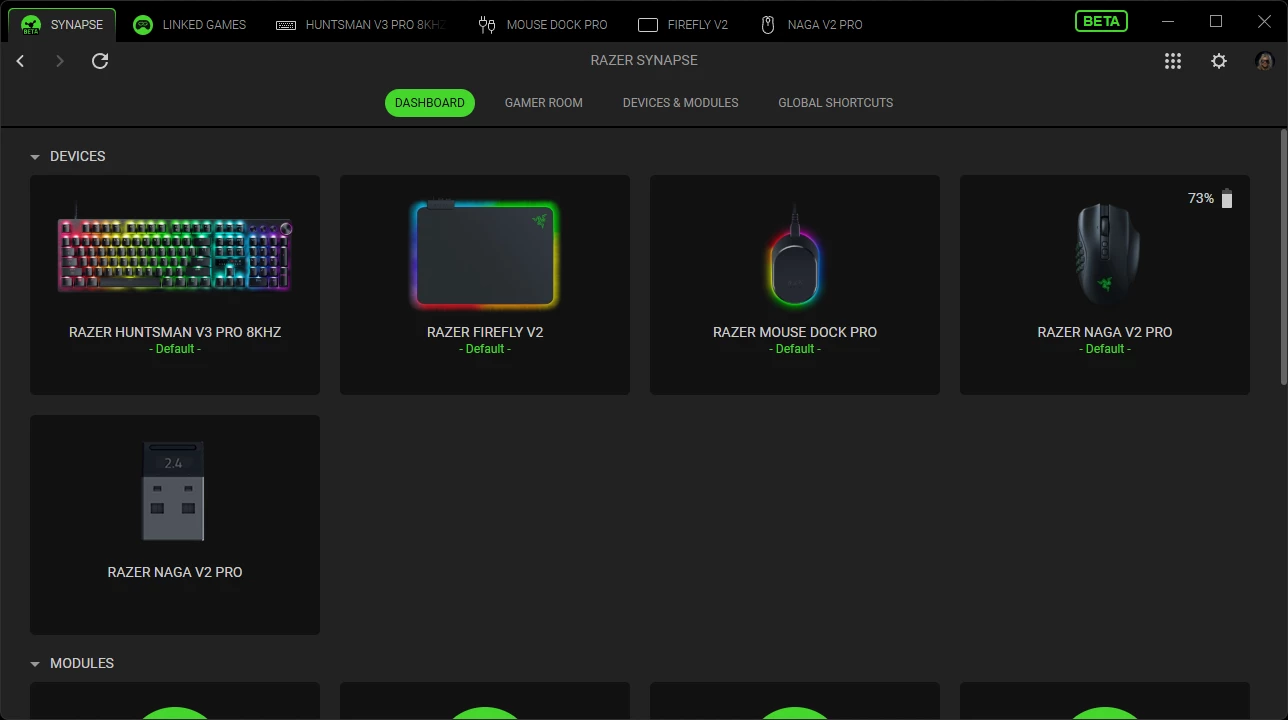Viewport: 1288px width, 720px height.
Task: Go to Gamer Room
Action: (x=544, y=103)
